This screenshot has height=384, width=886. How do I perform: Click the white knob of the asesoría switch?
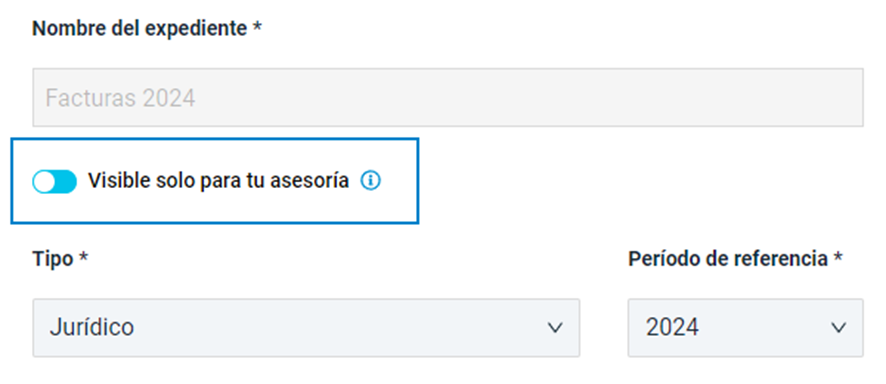(x=44, y=181)
